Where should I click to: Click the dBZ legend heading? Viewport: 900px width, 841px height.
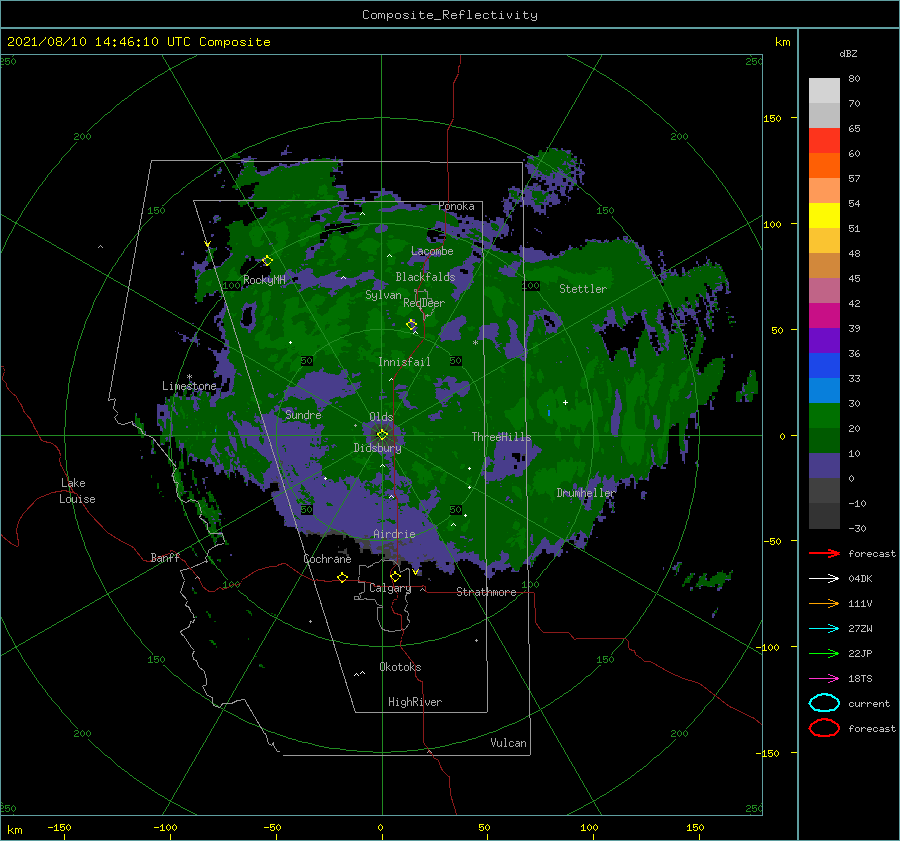point(848,53)
